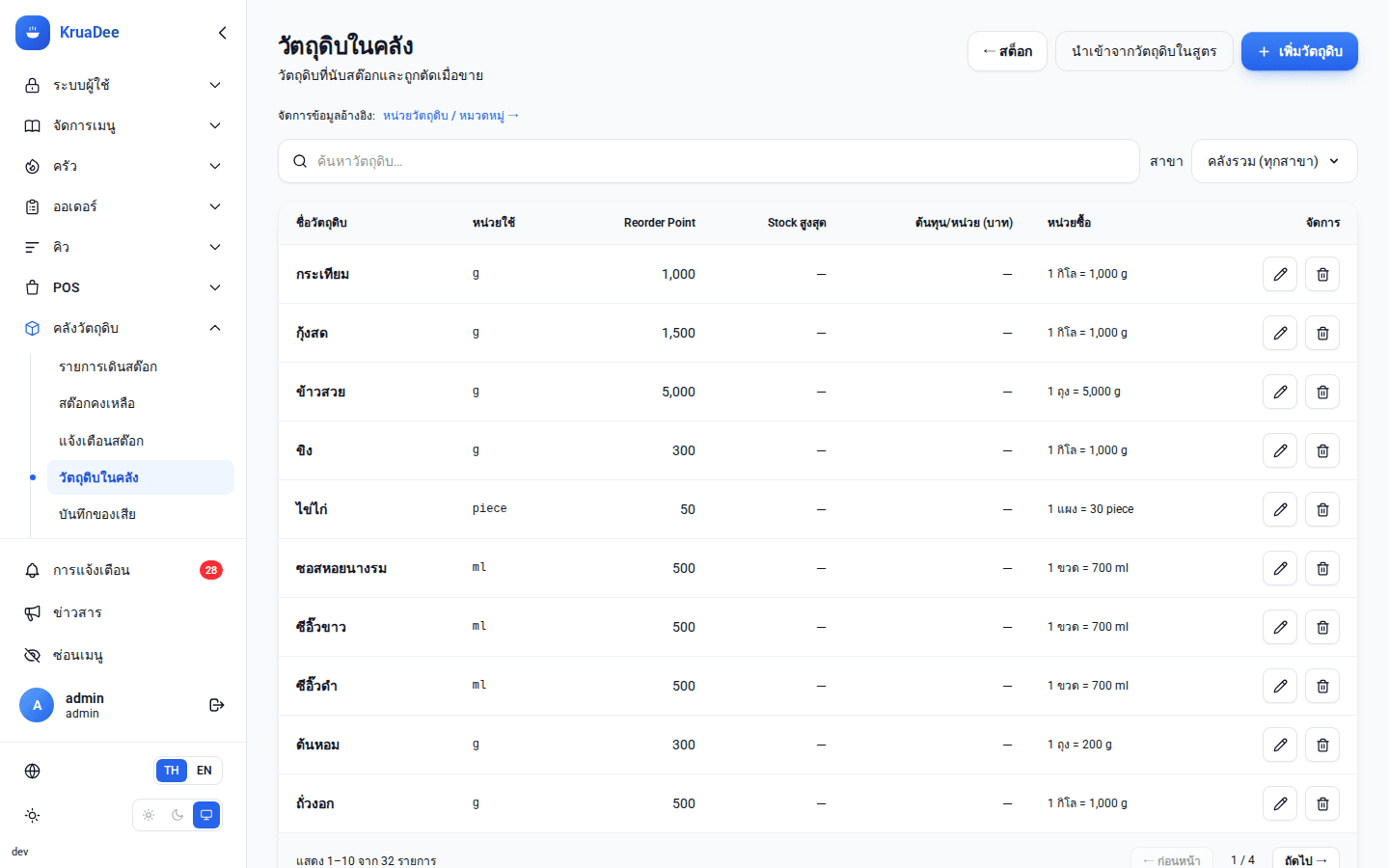Click the logout icon beside admin
The image size is (1389, 868).
click(x=217, y=705)
